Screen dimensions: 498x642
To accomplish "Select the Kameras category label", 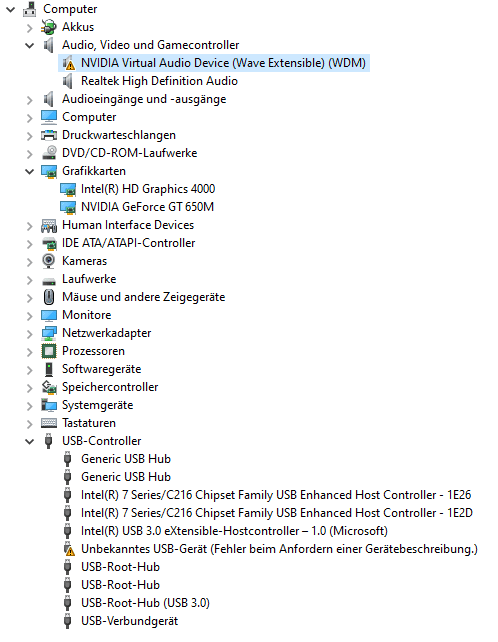I will click(x=84, y=261).
